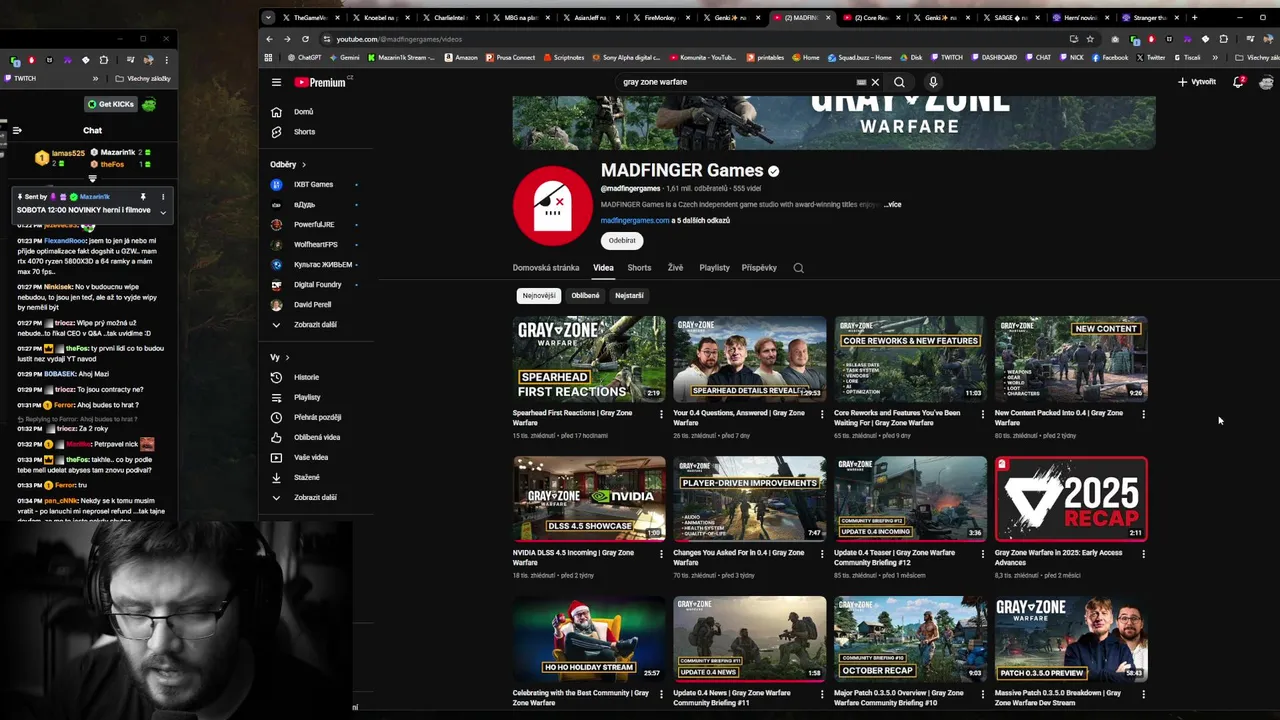The height and width of the screenshot is (720, 1280).
Task: Expand Zobrazit další under subscriptions
Action: (314, 324)
